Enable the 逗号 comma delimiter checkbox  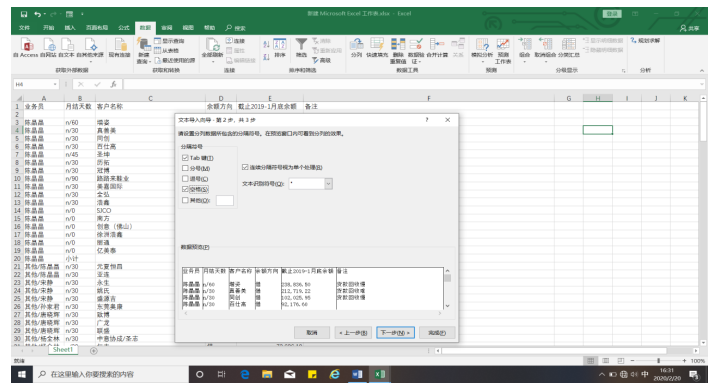tap(186, 179)
